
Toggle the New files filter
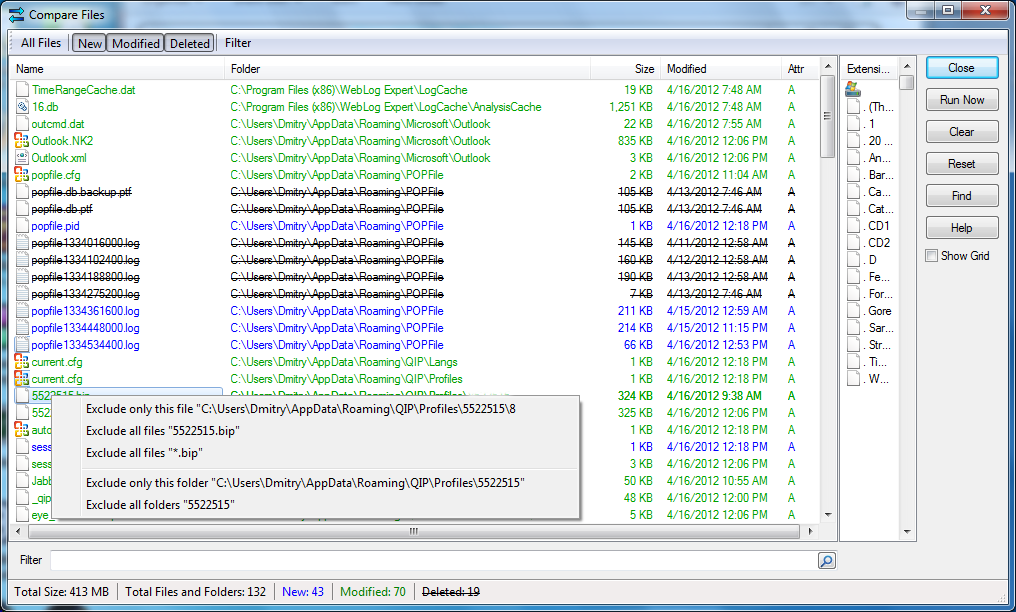88,43
